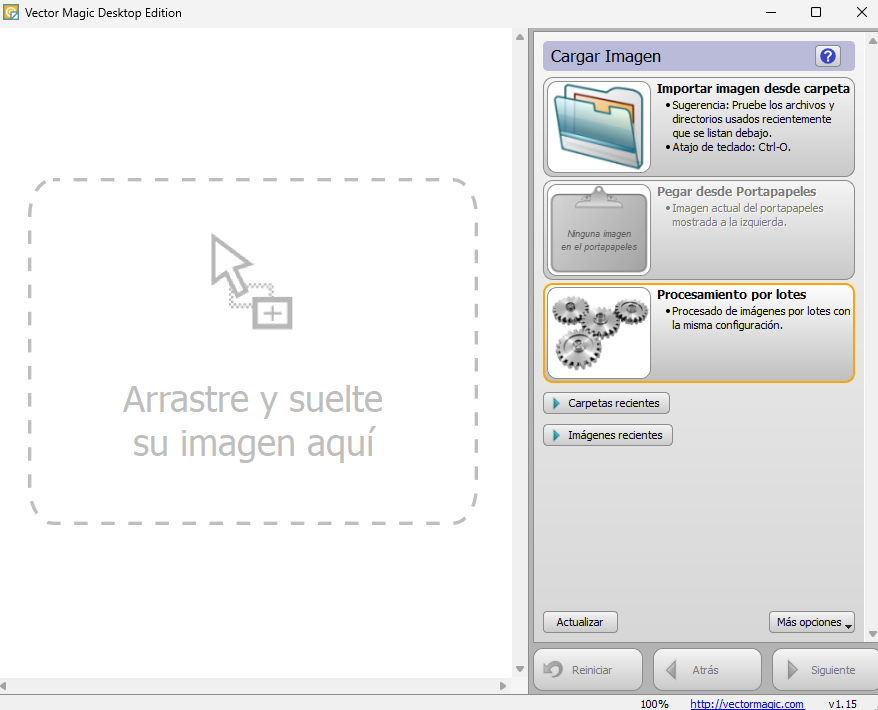Open the Más opciones dropdown
The width and height of the screenshot is (878, 710).
(x=811, y=622)
